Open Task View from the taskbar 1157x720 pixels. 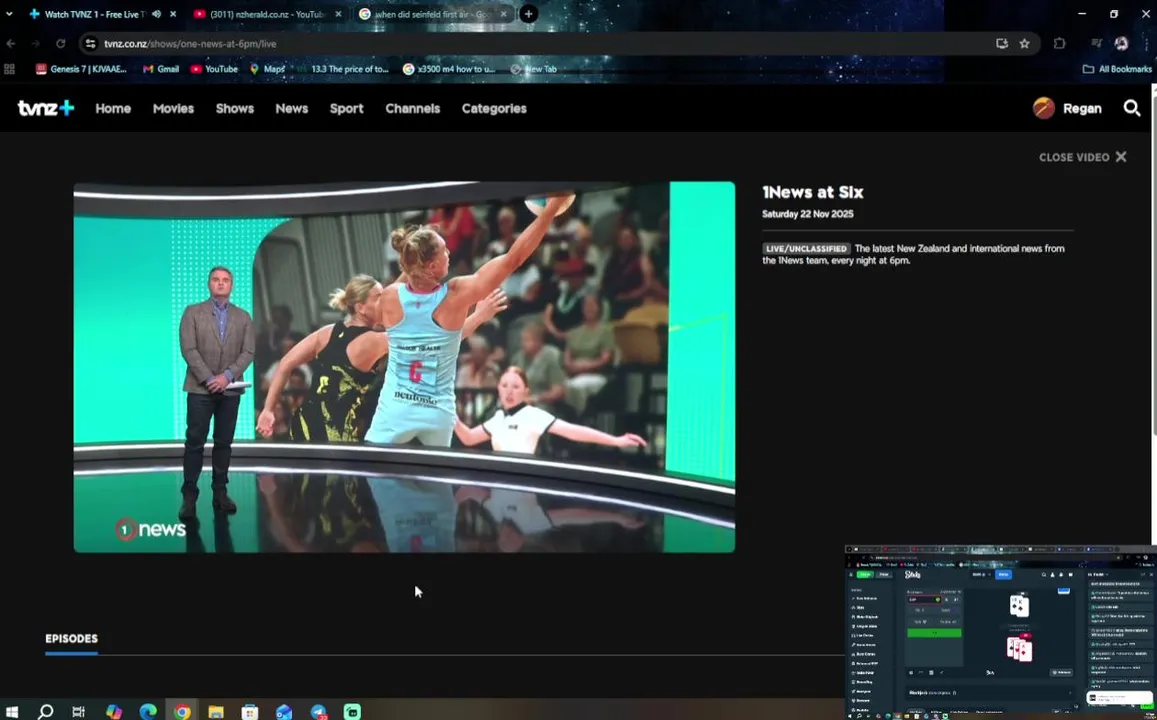(x=79, y=712)
